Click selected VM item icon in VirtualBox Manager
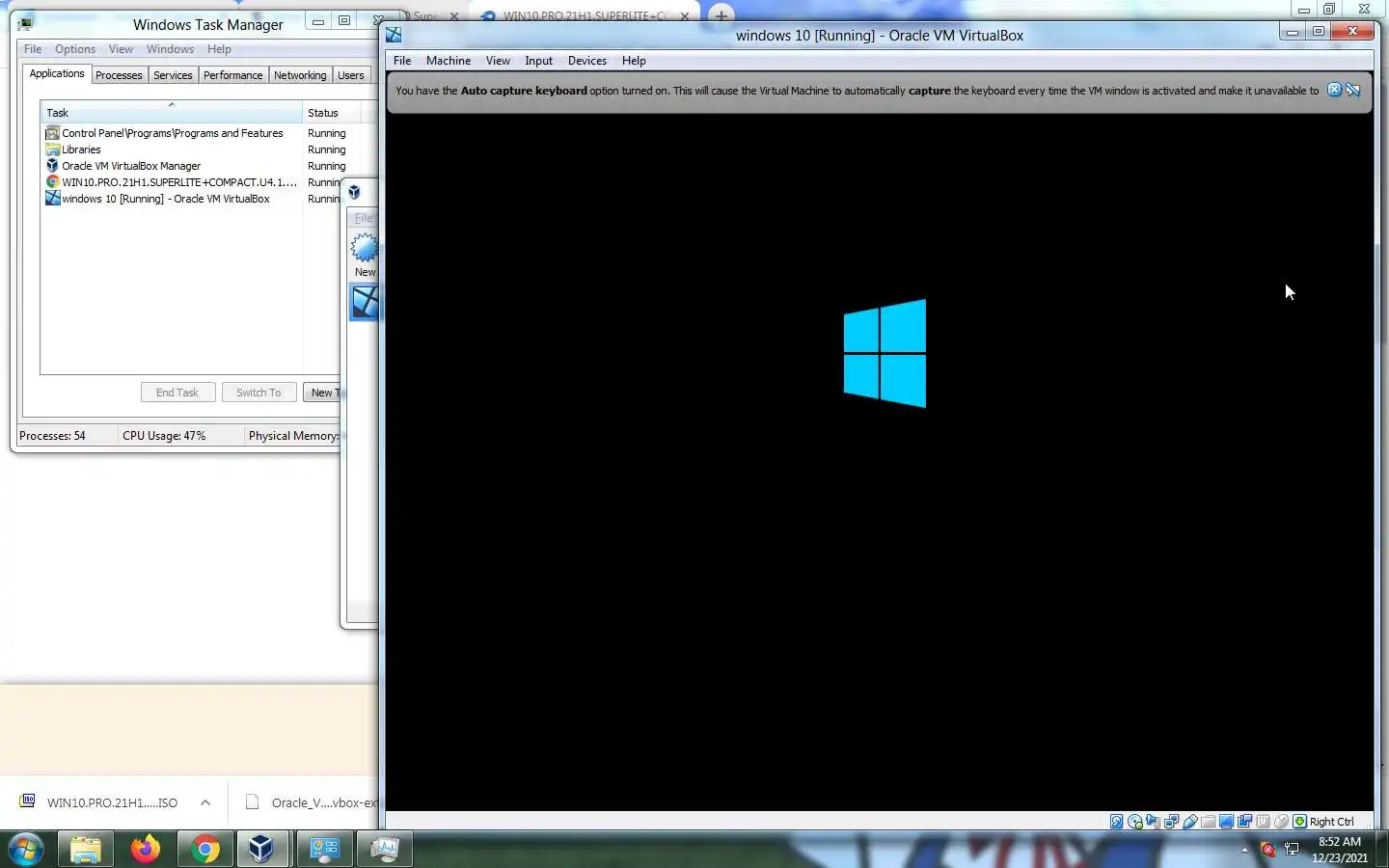 tap(365, 302)
